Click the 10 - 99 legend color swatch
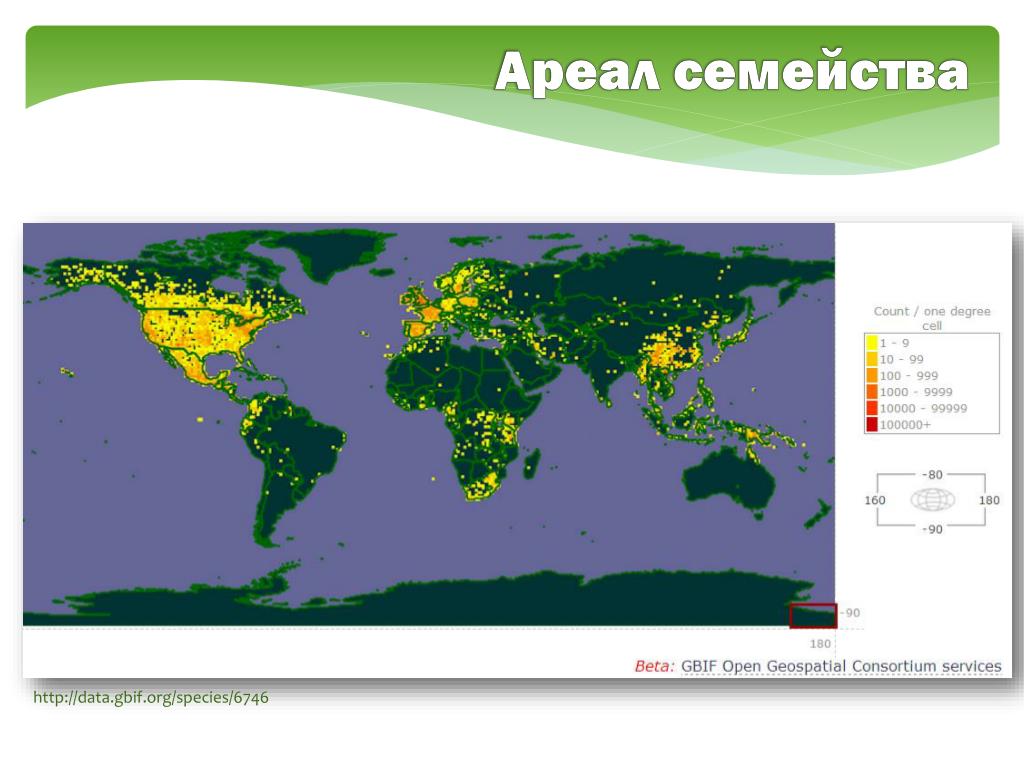This screenshot has height=768, width=1024. click(871, 359)
